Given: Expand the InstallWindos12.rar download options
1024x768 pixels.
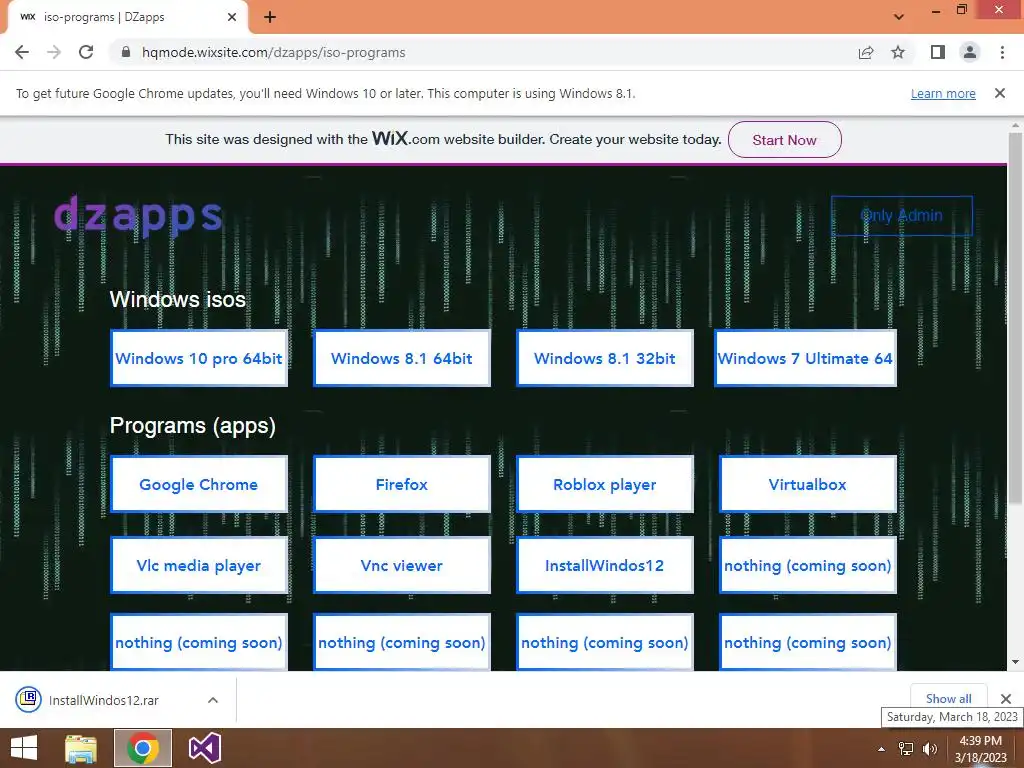Looking at the screenshot, I should (x=213, y=700).
